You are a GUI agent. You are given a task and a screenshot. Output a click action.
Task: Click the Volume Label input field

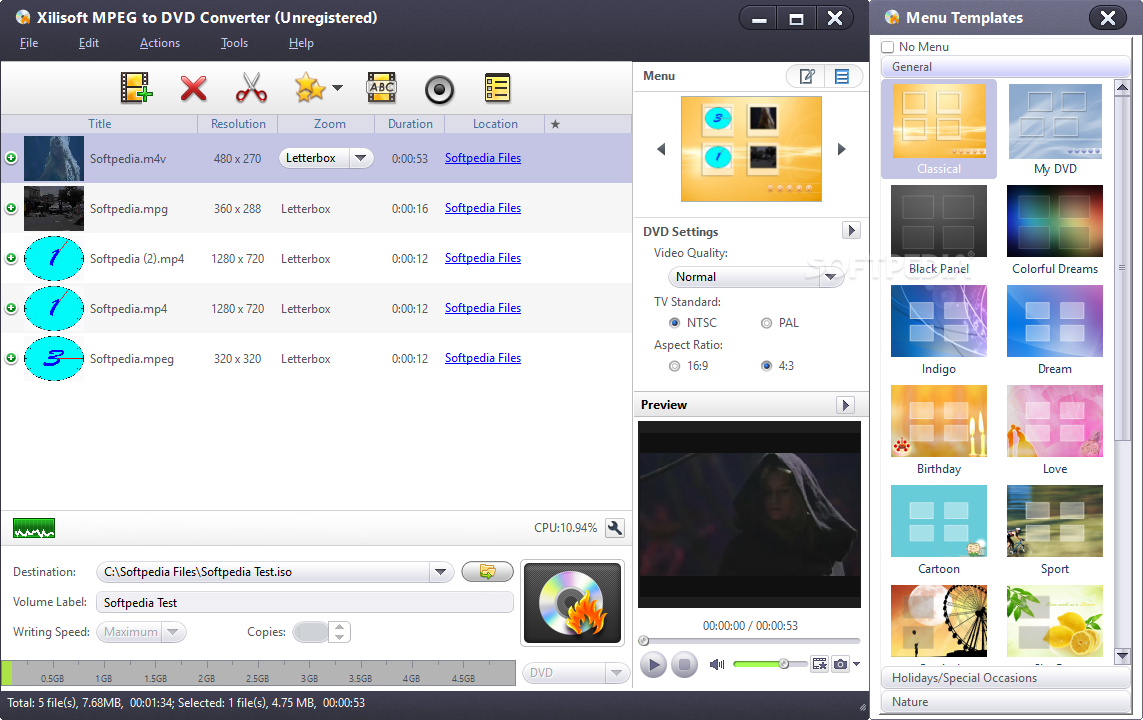(305, 603)
